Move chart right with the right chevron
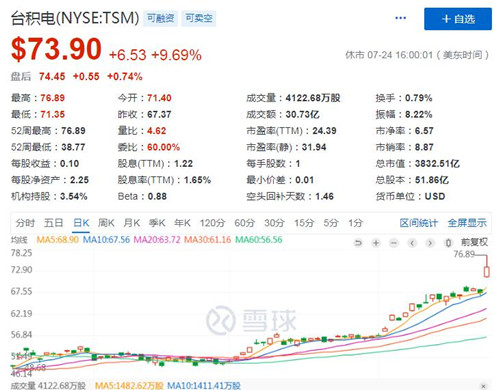This screenshot has width=500, height=390. [x=430, y=243]
